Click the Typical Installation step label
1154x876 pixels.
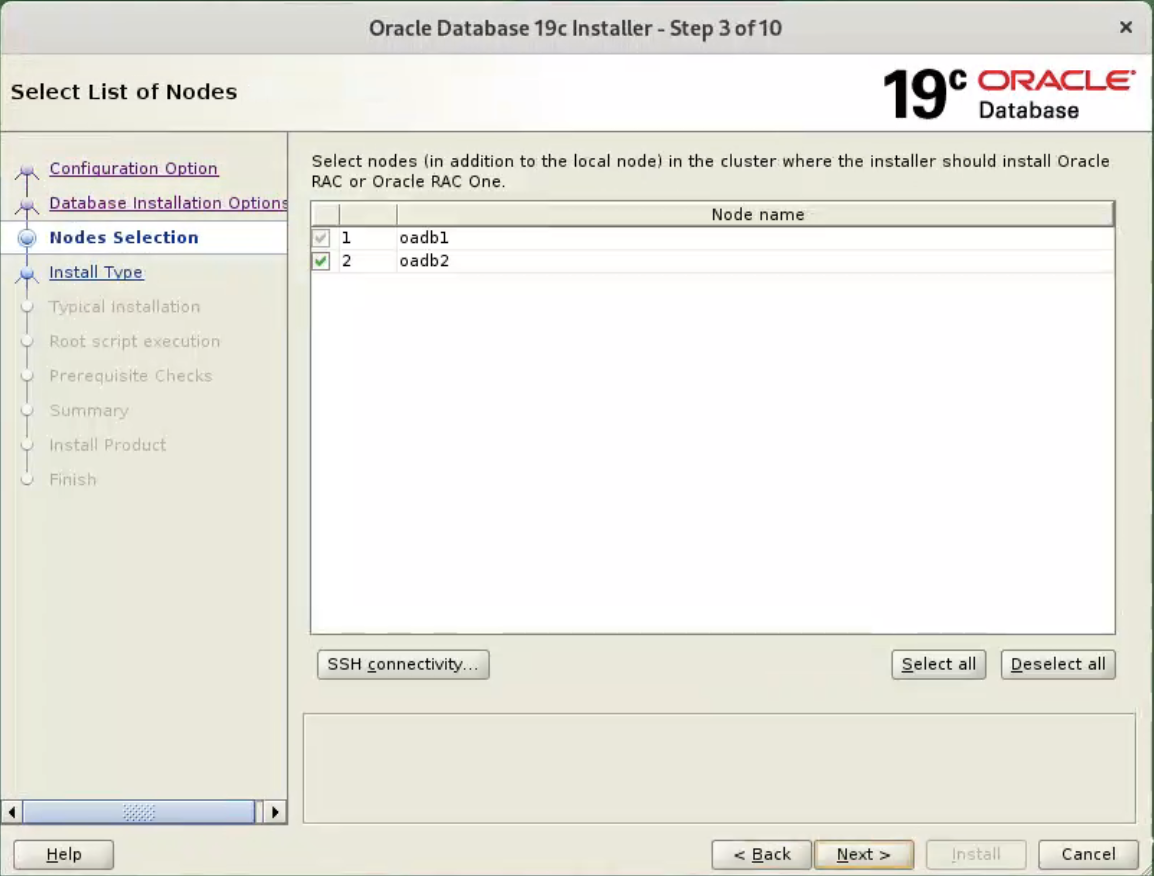tap(124, 306)
